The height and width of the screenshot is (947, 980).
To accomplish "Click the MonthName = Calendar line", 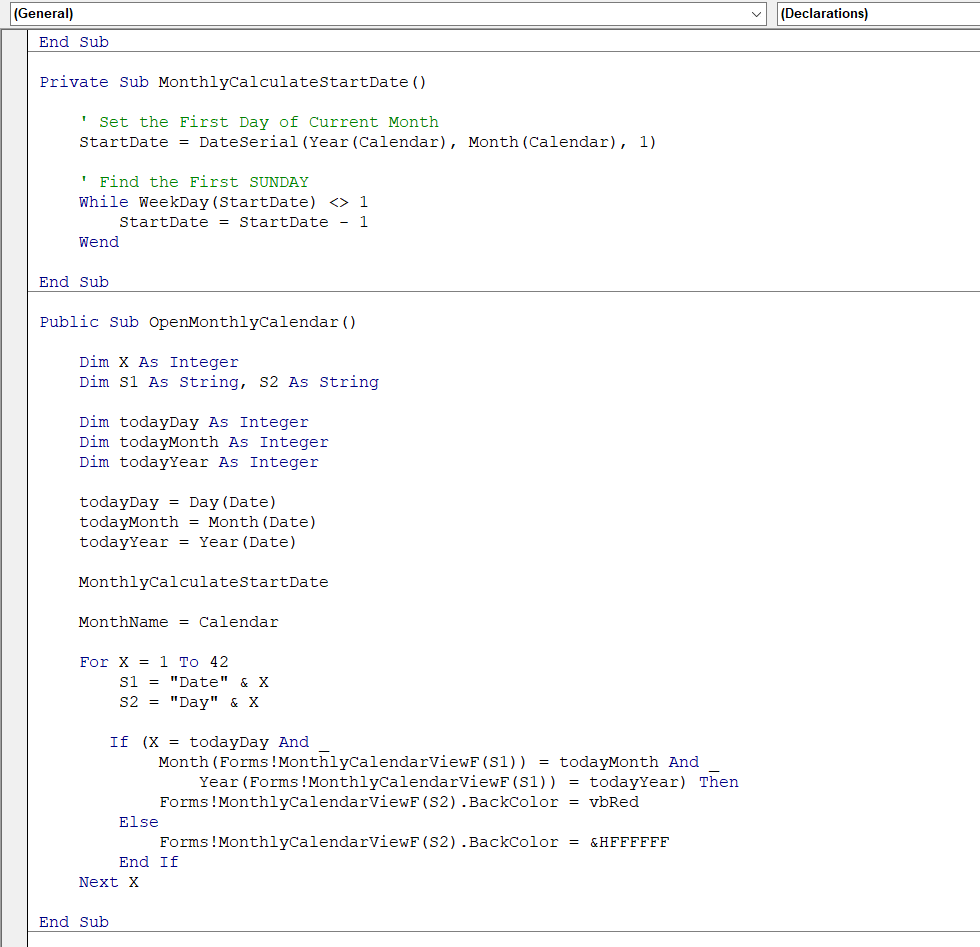I will tap(178, 622).
